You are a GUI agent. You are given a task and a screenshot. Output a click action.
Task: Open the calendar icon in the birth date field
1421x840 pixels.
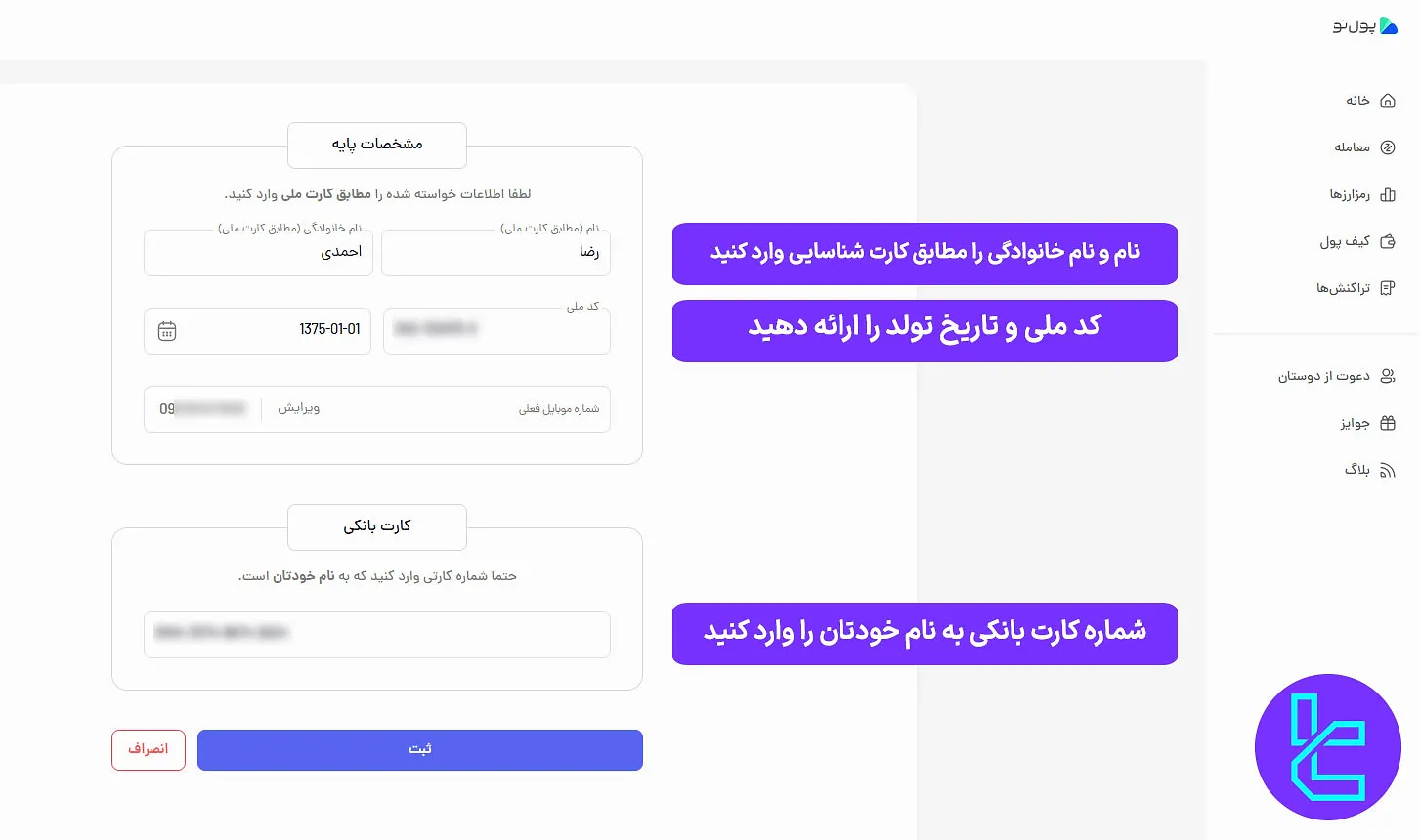(167, 331)
